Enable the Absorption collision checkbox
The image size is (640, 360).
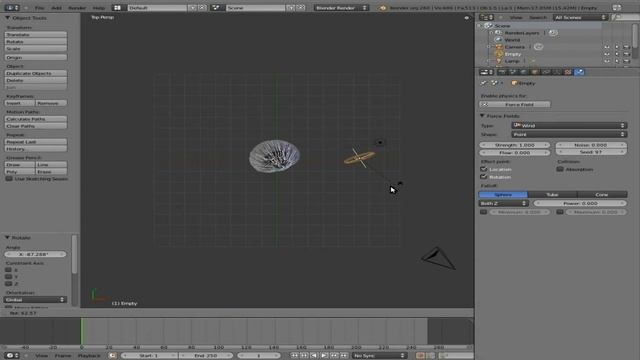[x=560, y=169]
